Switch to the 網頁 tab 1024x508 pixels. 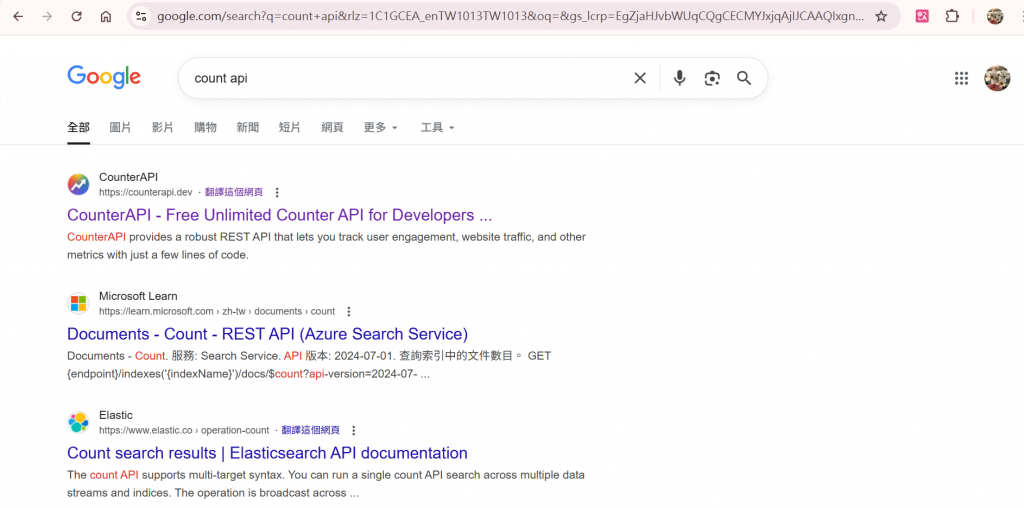(x=332, y=128)
